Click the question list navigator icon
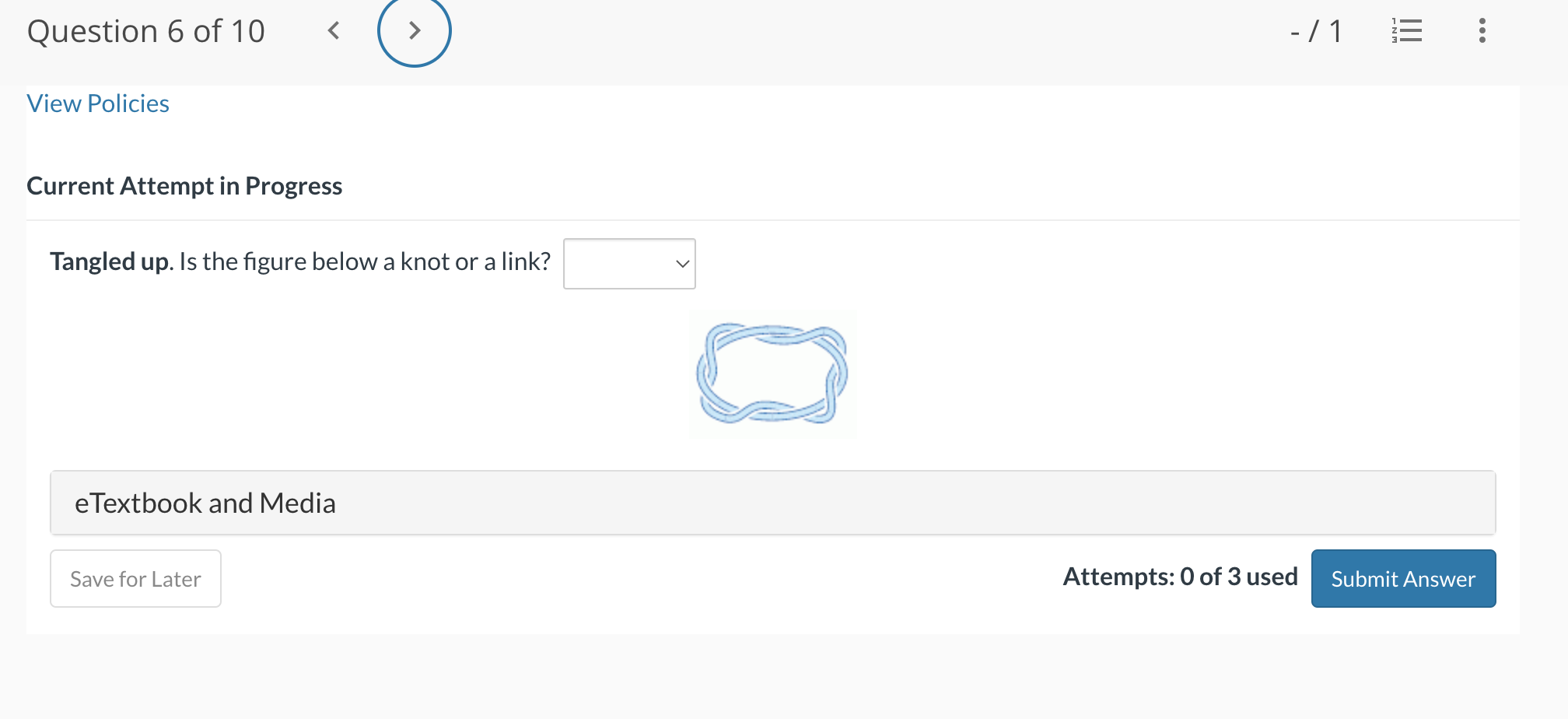This screenshot has width=1568, height=719. (x=1408, y=31)
